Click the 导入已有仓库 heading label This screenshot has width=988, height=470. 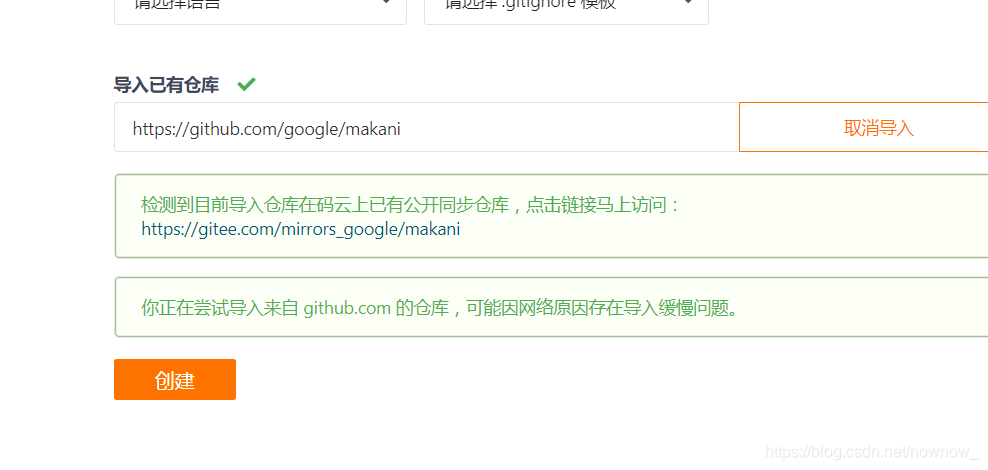point(166,85)
